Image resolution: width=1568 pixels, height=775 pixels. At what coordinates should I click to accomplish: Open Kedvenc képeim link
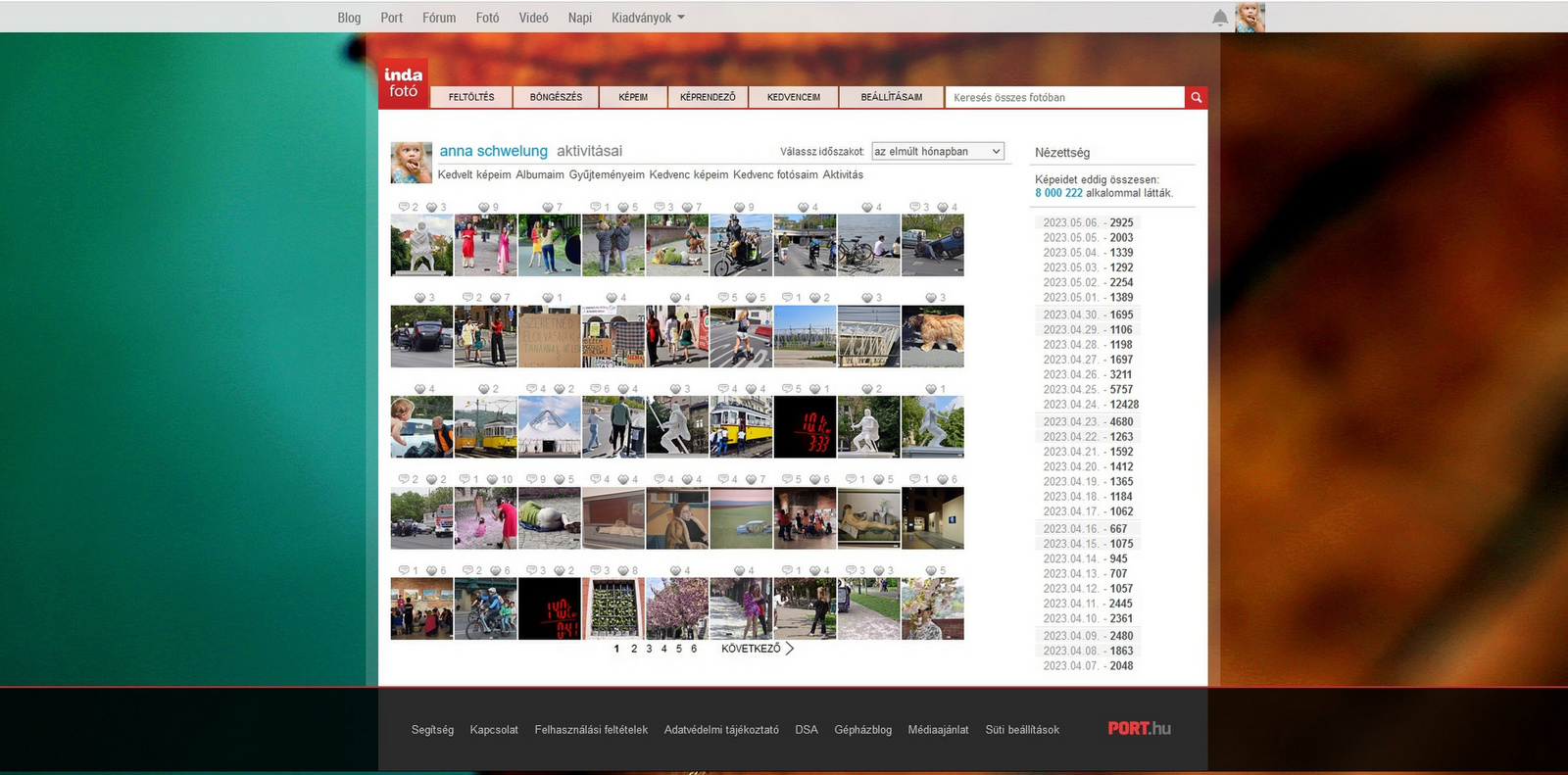click(689, 174)
